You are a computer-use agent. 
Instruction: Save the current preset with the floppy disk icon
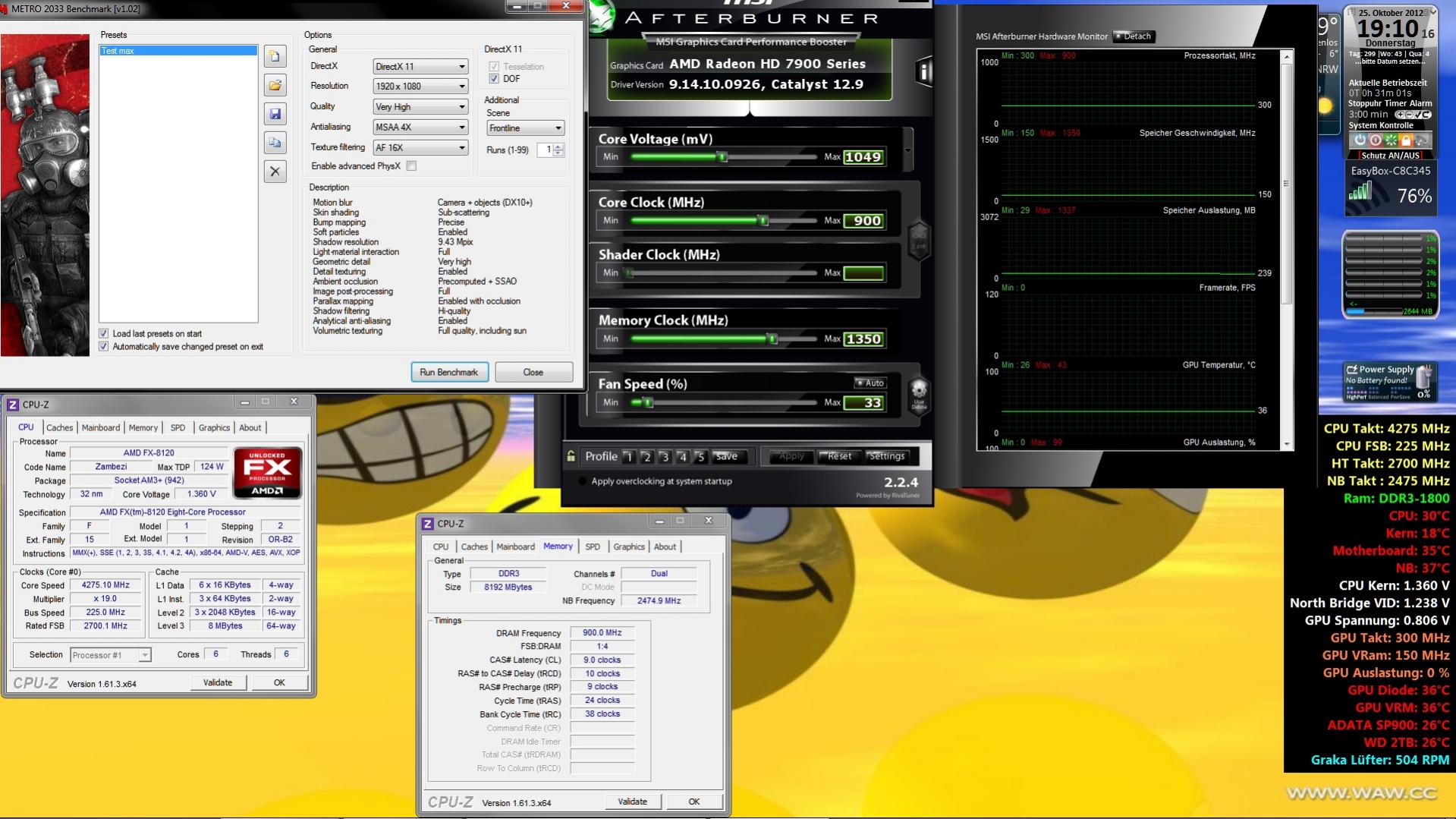pyautogui.click(x=275, y=114)
